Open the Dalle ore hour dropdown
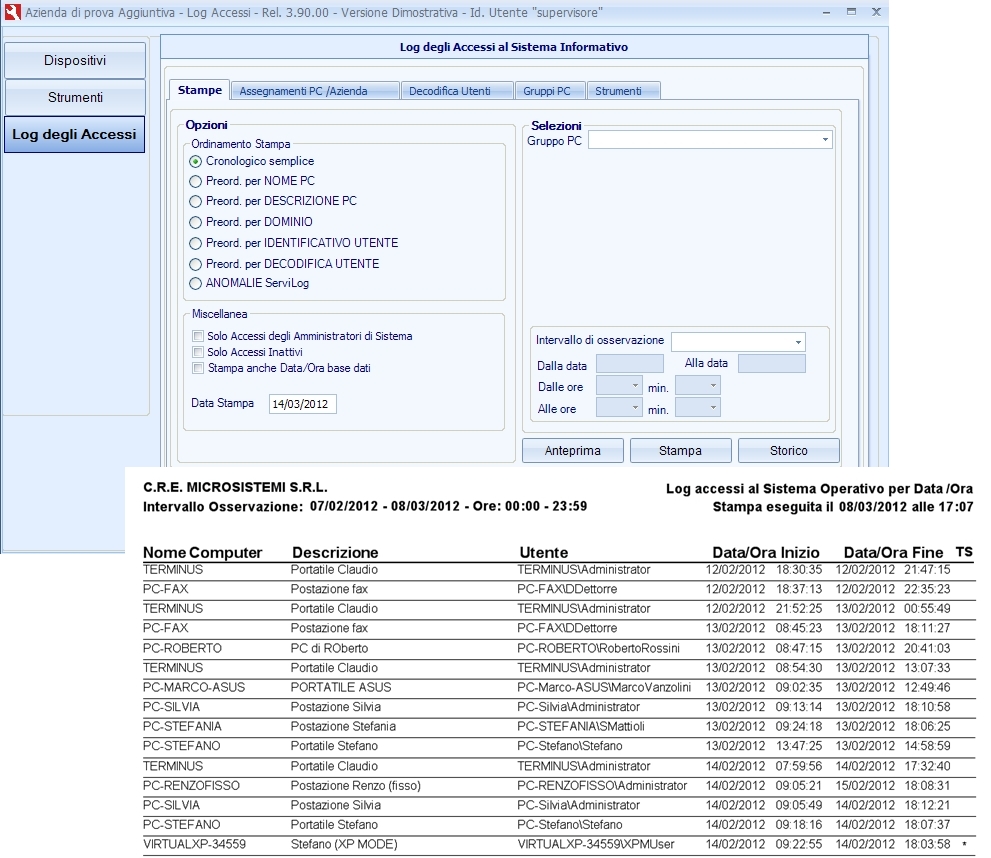The image size is (991, 858). tap(634, 385)
